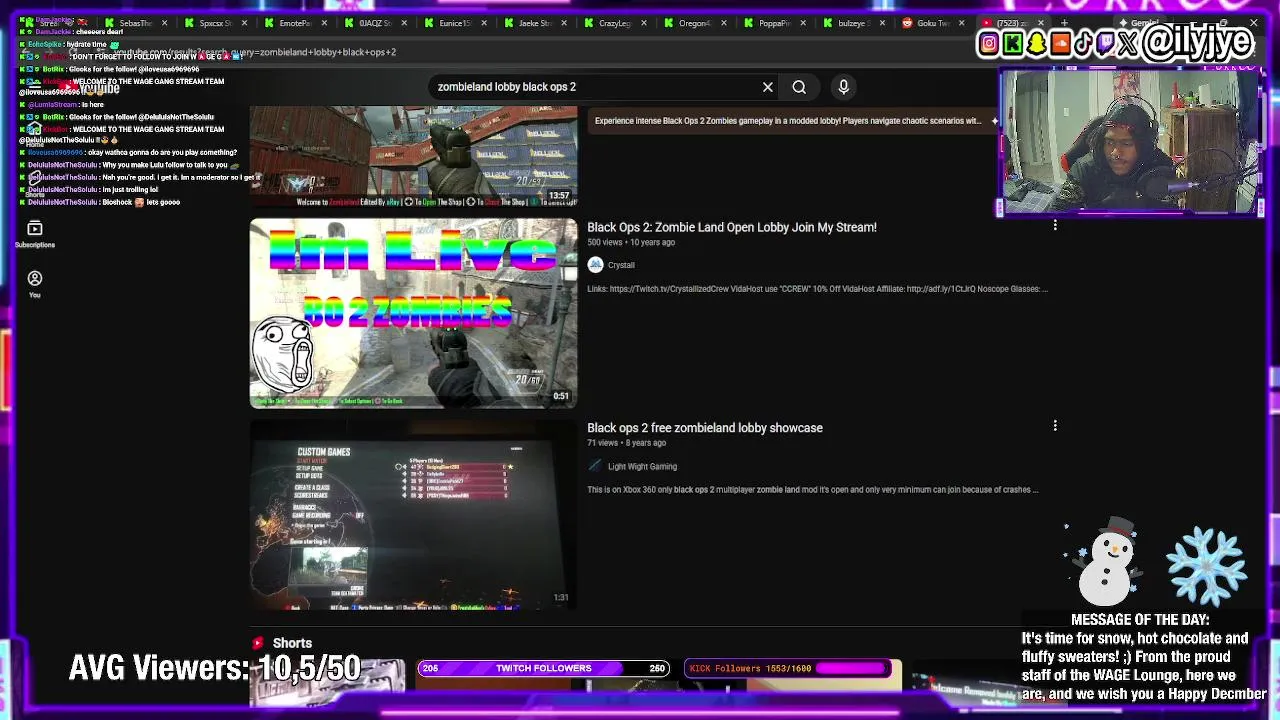Screen dimensions: 1280x720
Task: Open options menu for free zombieland lobby showcase
Action: [1055, 426]
